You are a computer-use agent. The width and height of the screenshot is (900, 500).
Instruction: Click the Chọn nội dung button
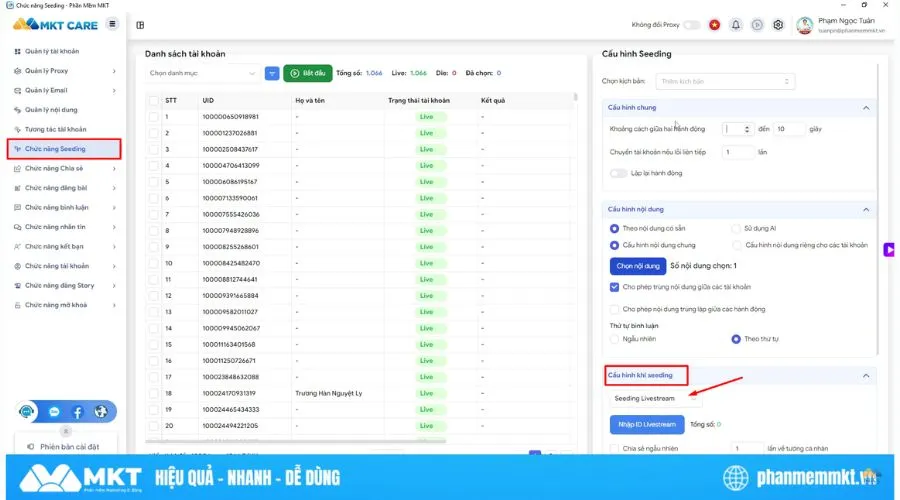[x=638, y=266]
